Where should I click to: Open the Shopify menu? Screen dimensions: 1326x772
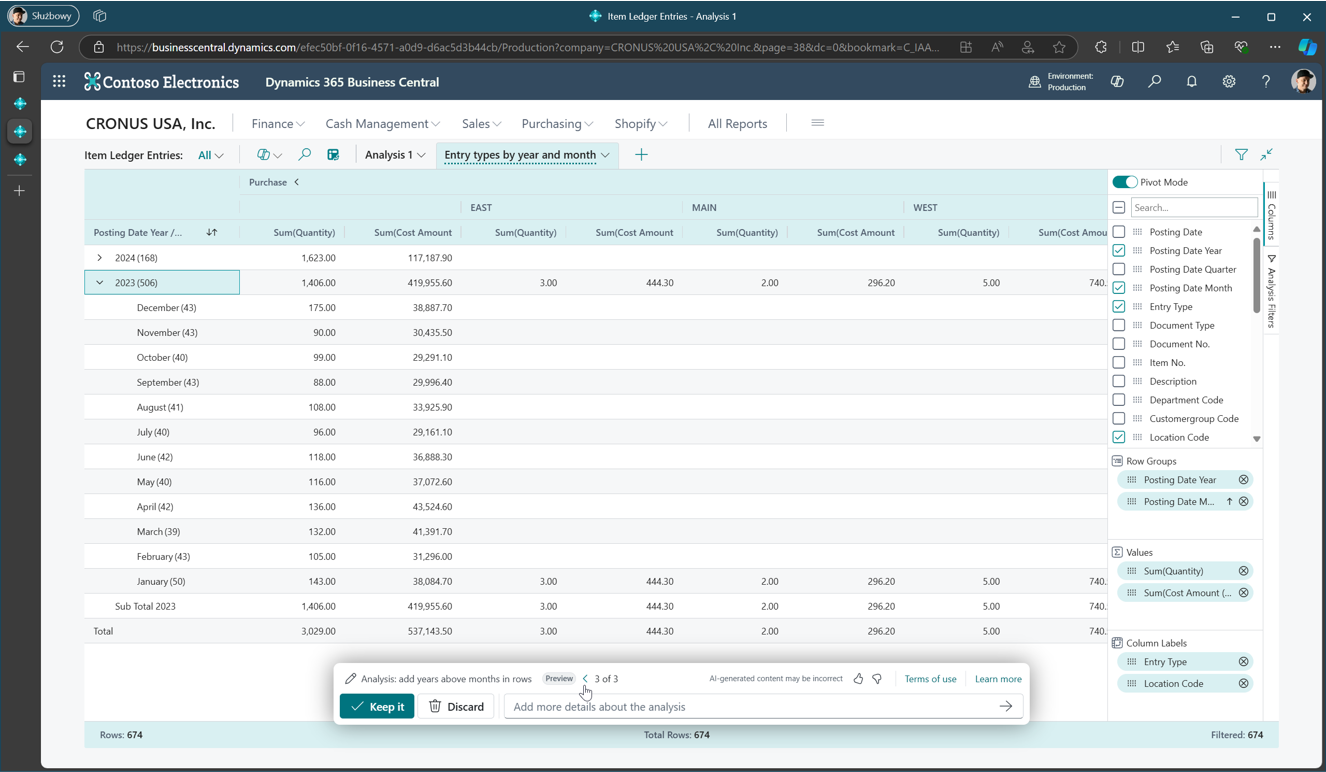click(x=640, y=124)
